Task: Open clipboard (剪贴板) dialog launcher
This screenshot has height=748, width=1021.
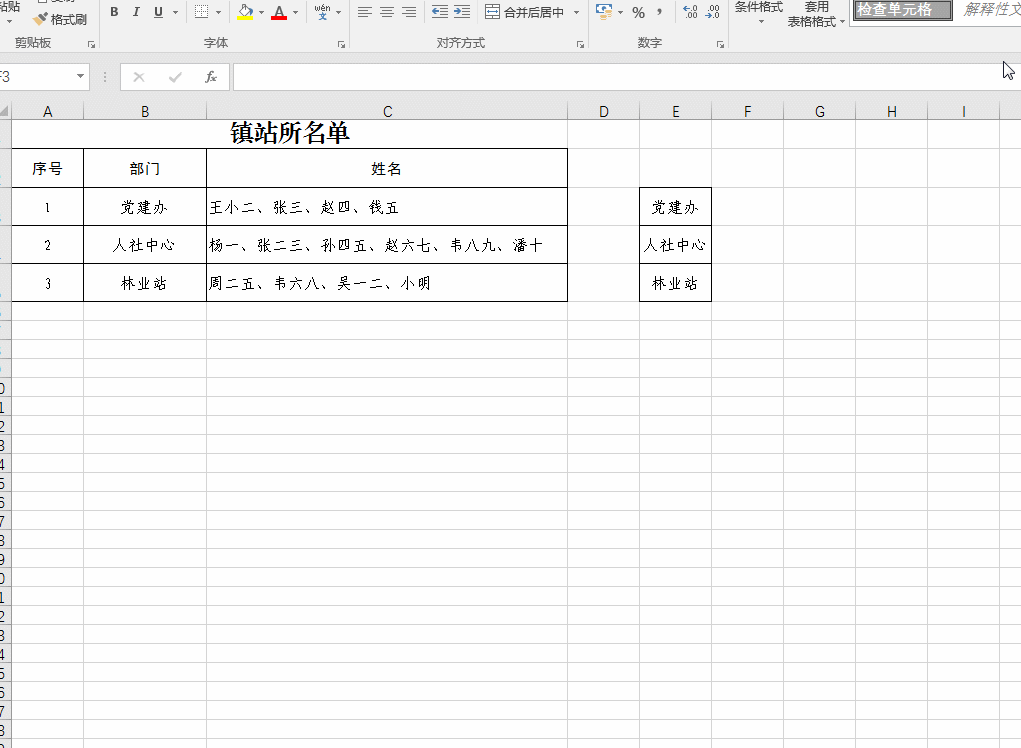Action: tap(91, 44)
